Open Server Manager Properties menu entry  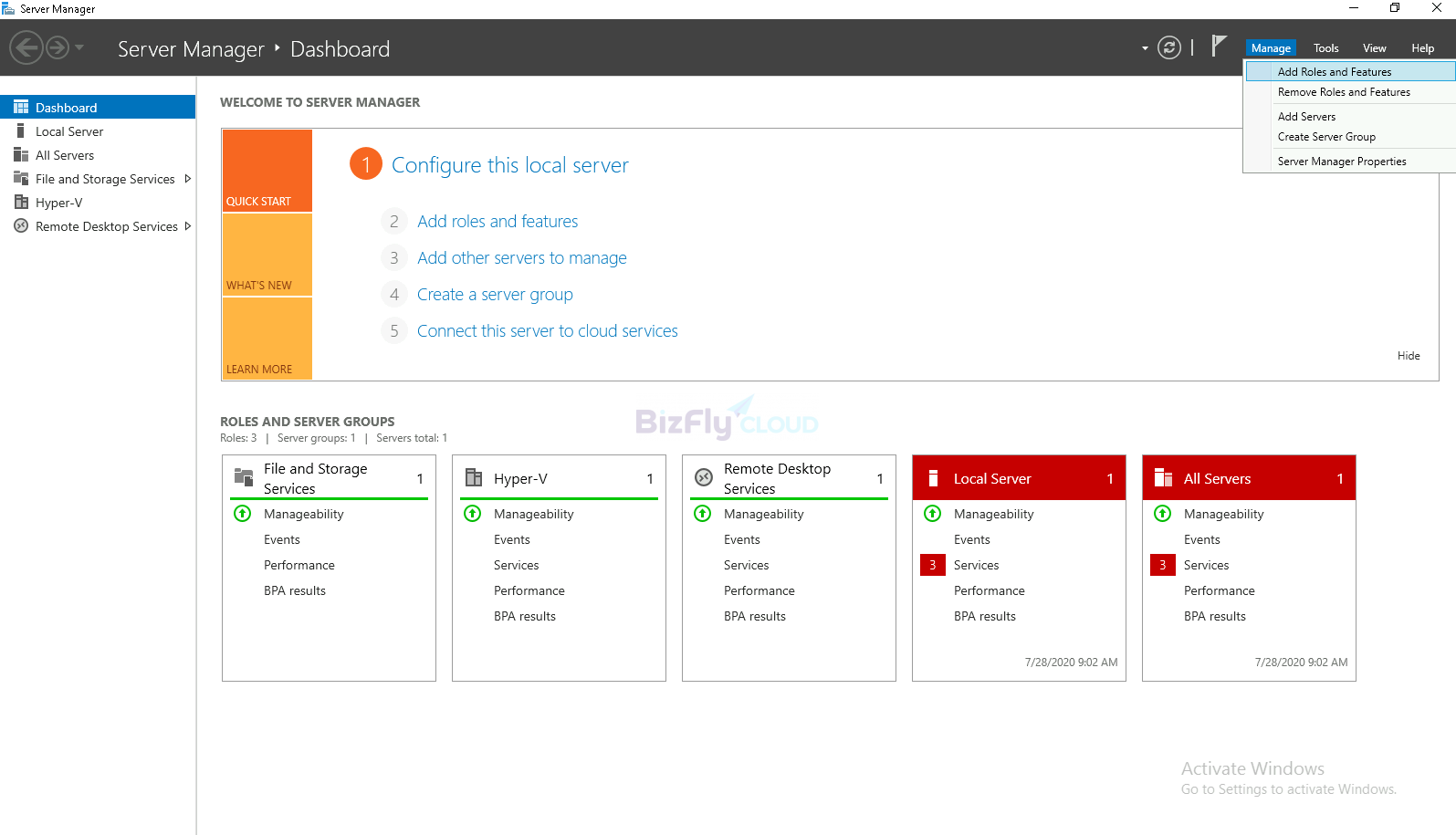(x=1350, y=162)
